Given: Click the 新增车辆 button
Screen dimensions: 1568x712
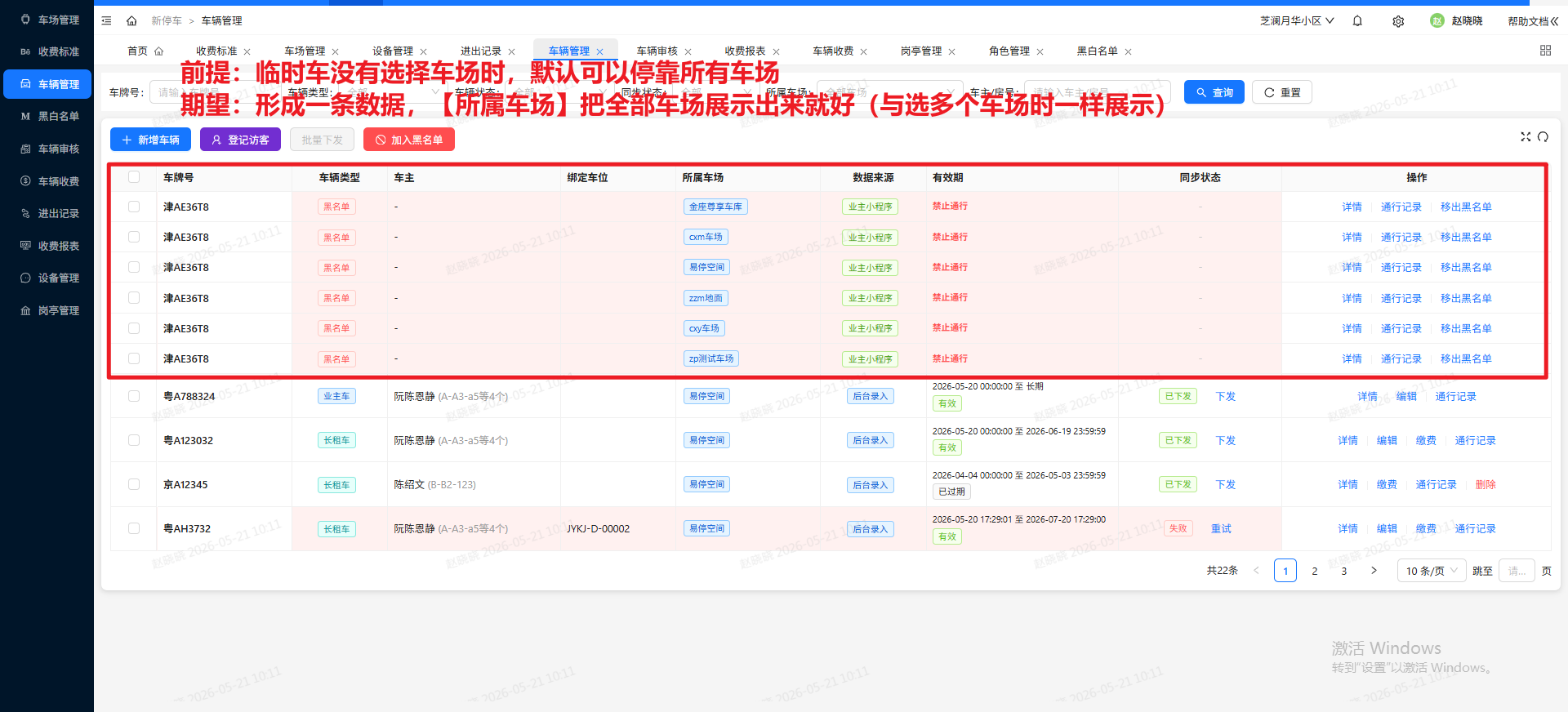Looking at the screenshot, I should coord(150,140).
